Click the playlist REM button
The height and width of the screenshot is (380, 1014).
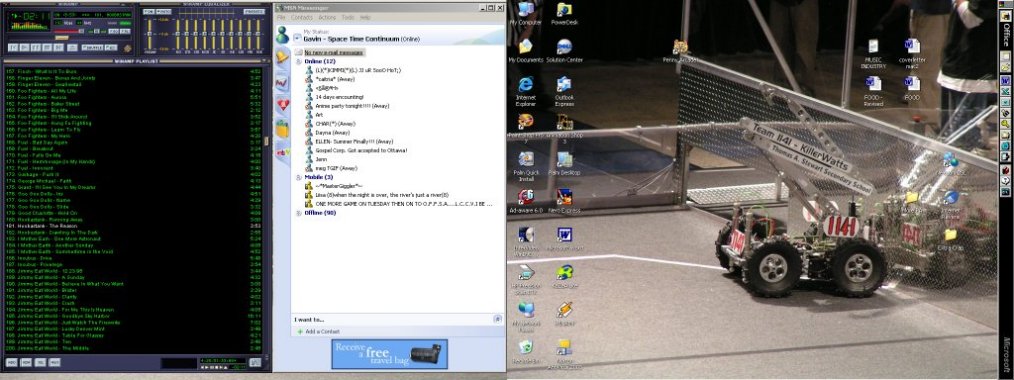26,363
